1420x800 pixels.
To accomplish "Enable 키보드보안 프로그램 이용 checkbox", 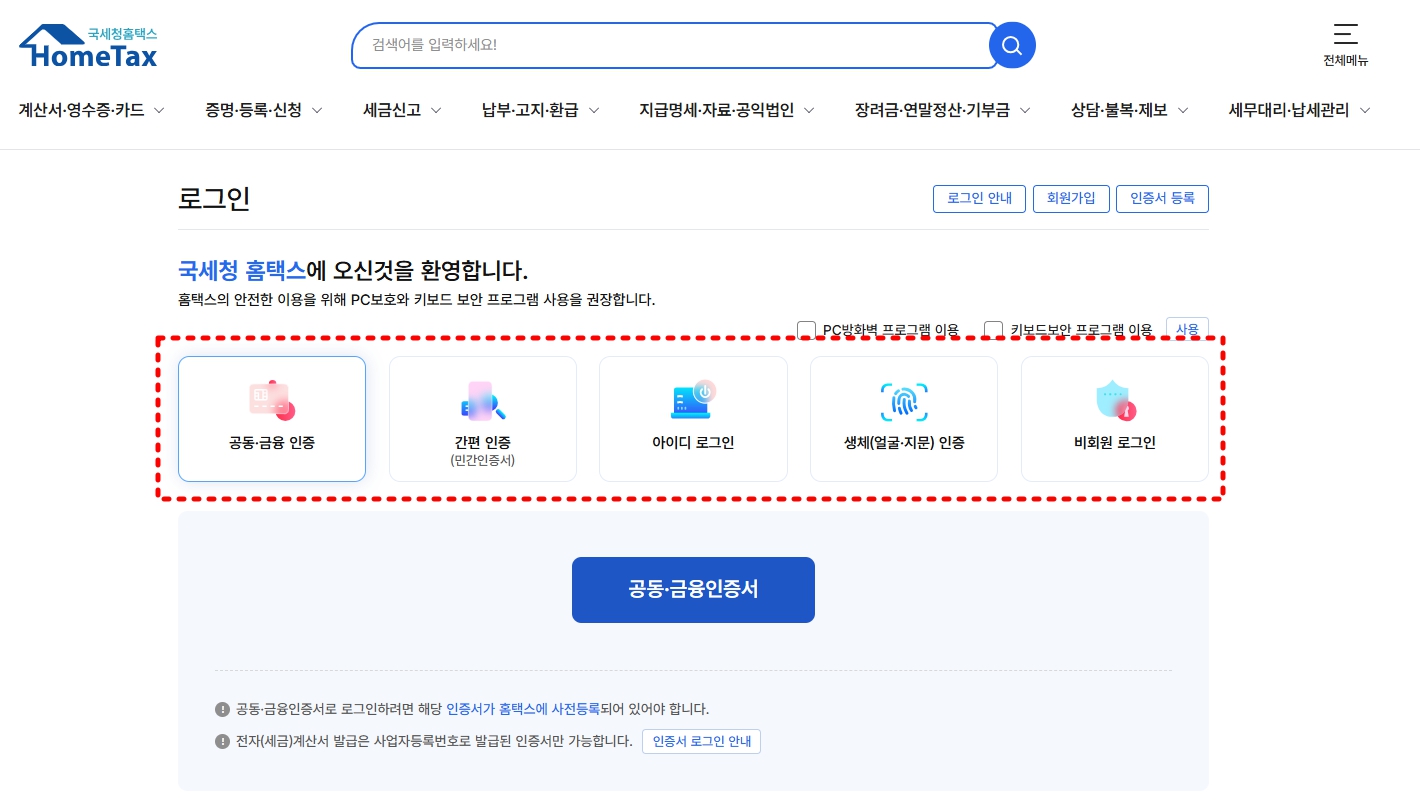I will [993, 330].
